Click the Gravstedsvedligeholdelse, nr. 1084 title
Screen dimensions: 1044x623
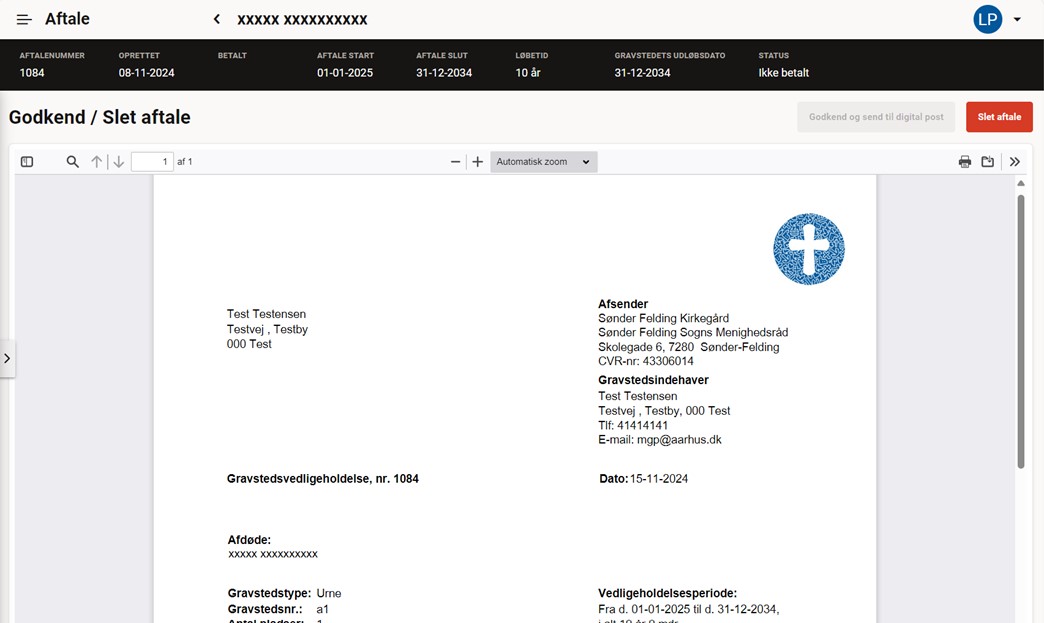(323, 479)
